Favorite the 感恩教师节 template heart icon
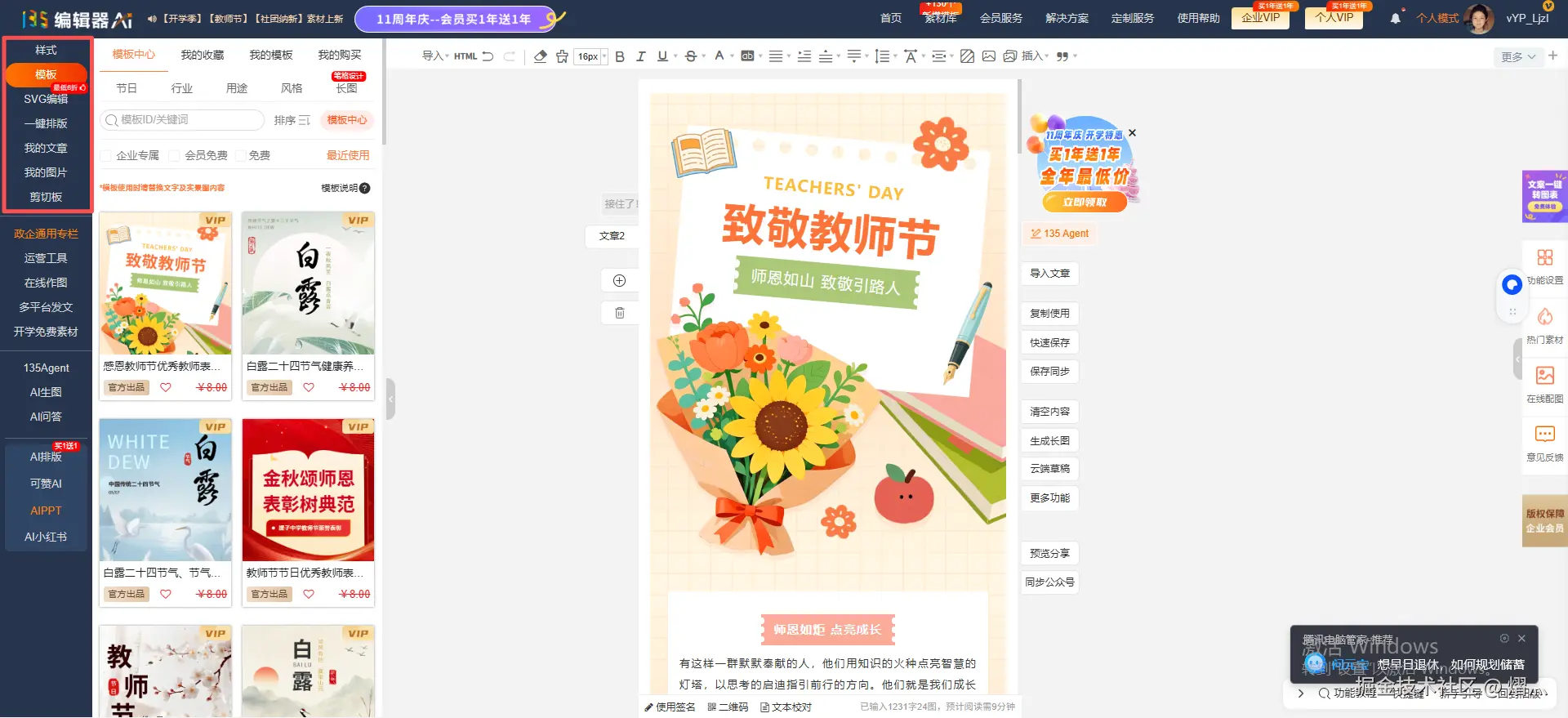Viewport: 1568px width, 718px height. (x=166, y=387)
